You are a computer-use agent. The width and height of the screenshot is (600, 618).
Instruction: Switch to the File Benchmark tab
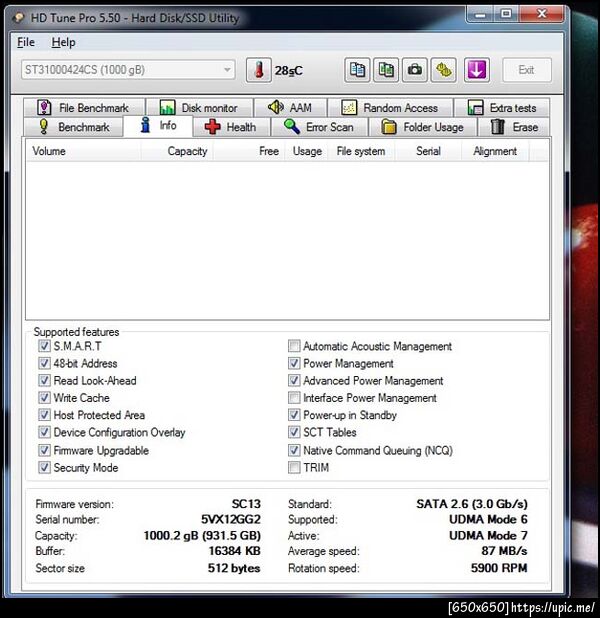84,107
